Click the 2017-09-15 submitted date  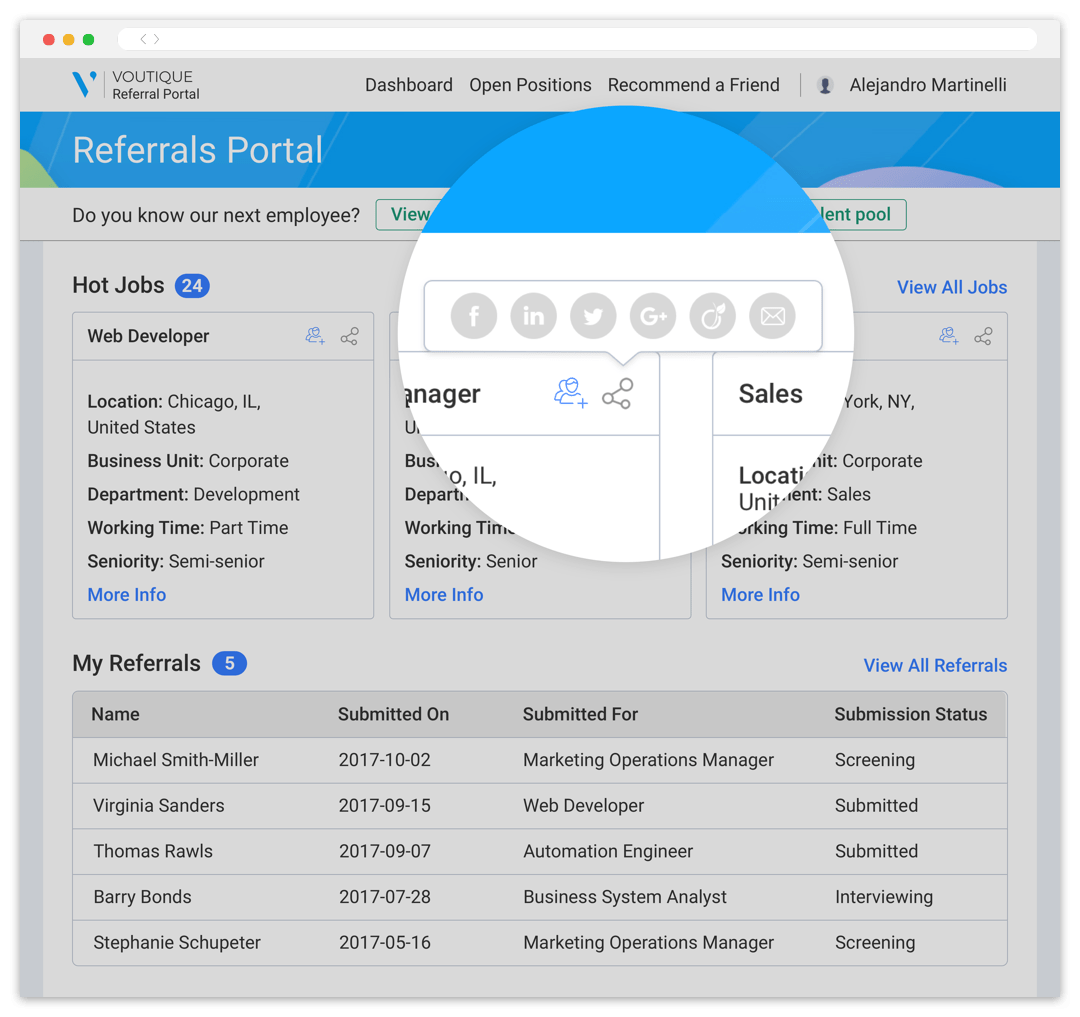point(384,806)
